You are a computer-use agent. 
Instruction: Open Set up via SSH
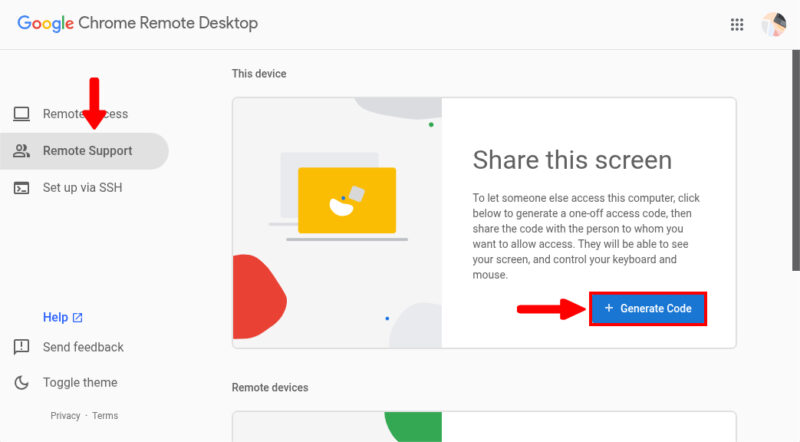point(84,188)
